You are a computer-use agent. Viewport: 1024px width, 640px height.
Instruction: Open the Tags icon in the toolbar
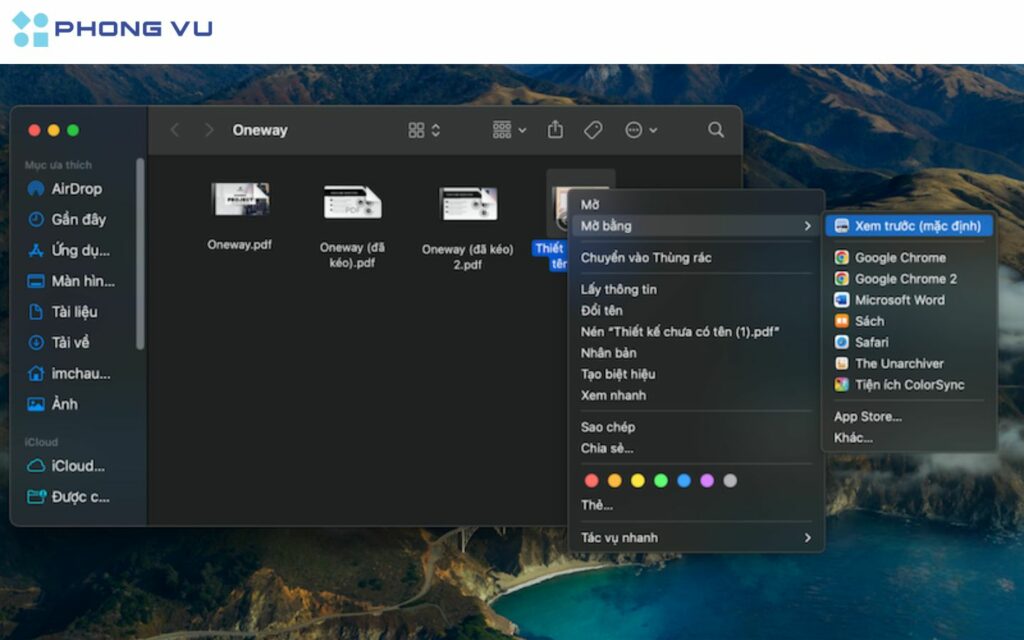tap(592, 129)
